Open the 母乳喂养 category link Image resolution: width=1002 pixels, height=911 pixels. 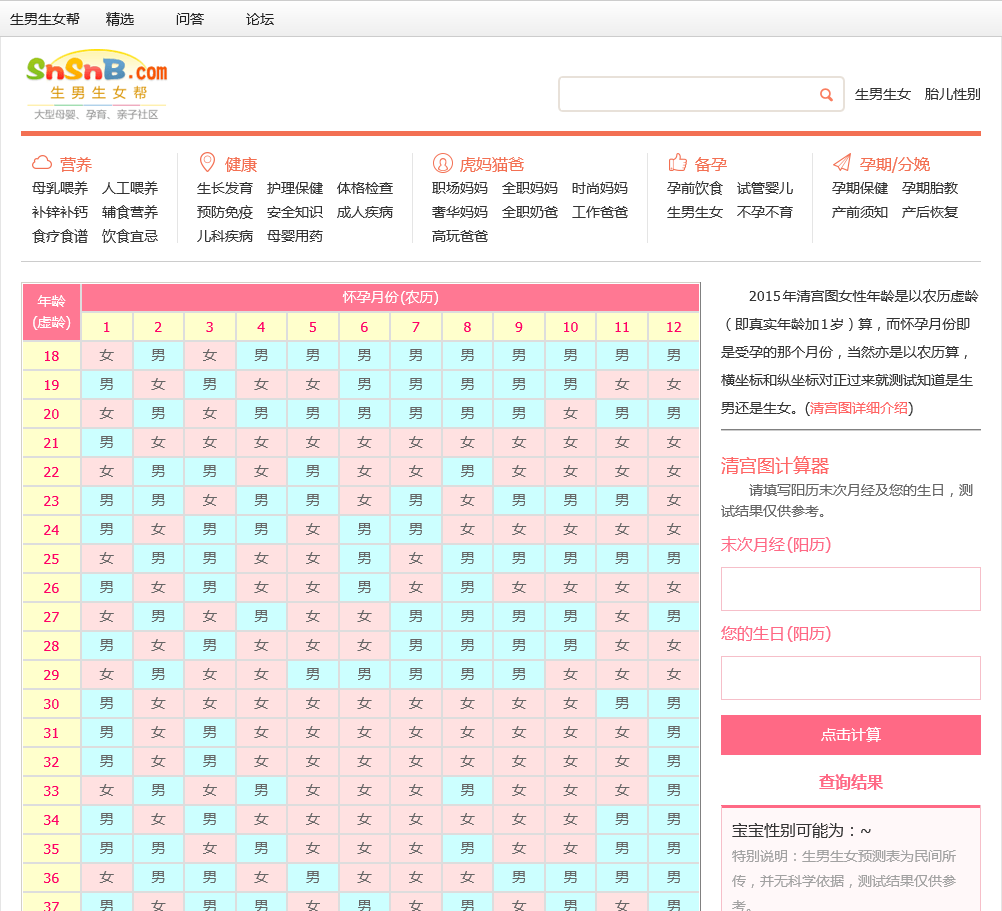(x=60, y=188)
